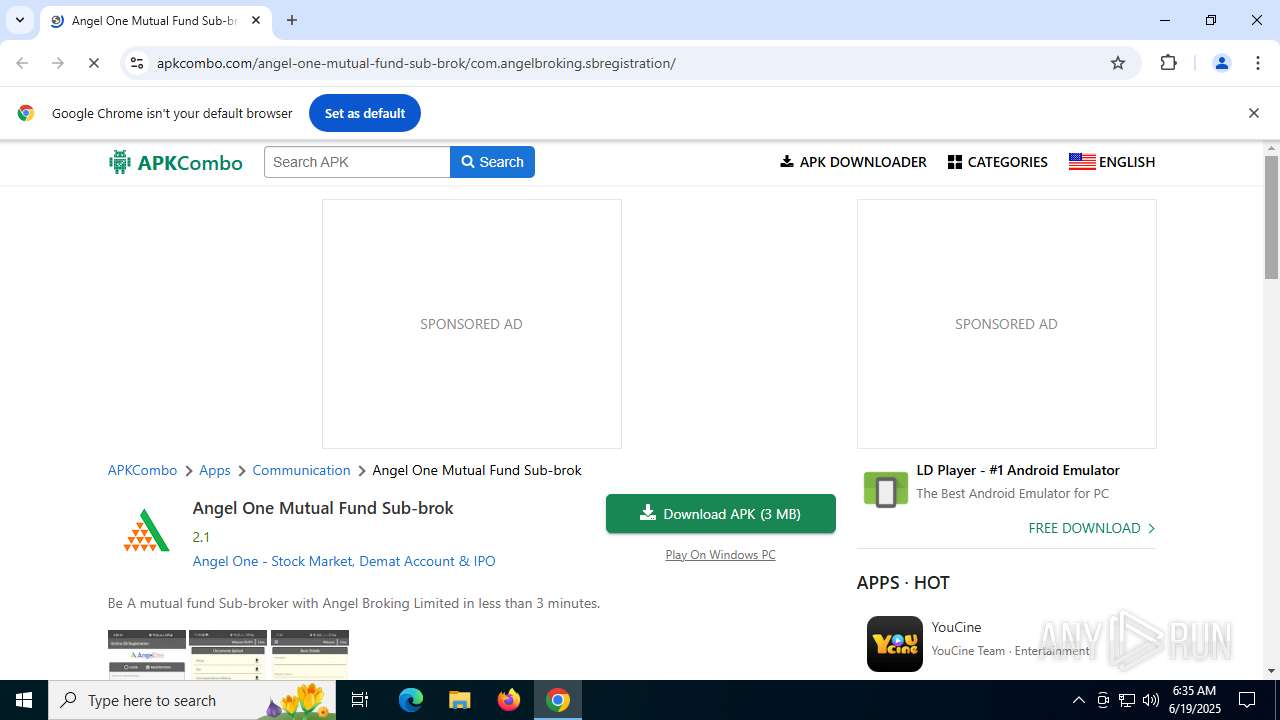Open the Chrome profile avatar
1280x720 pixels.
(x=1221, y=63)
